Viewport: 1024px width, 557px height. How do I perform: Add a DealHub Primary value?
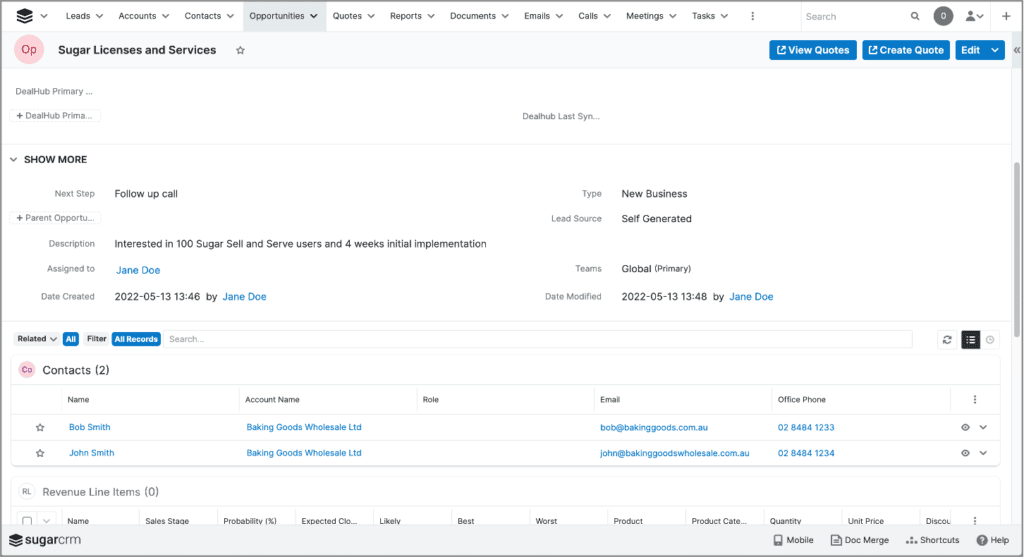pos(55,116)
